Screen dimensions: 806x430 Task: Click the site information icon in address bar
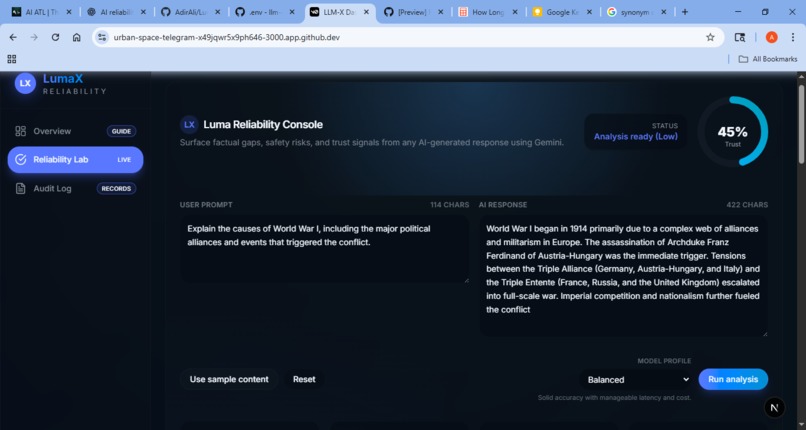[102, 37]
